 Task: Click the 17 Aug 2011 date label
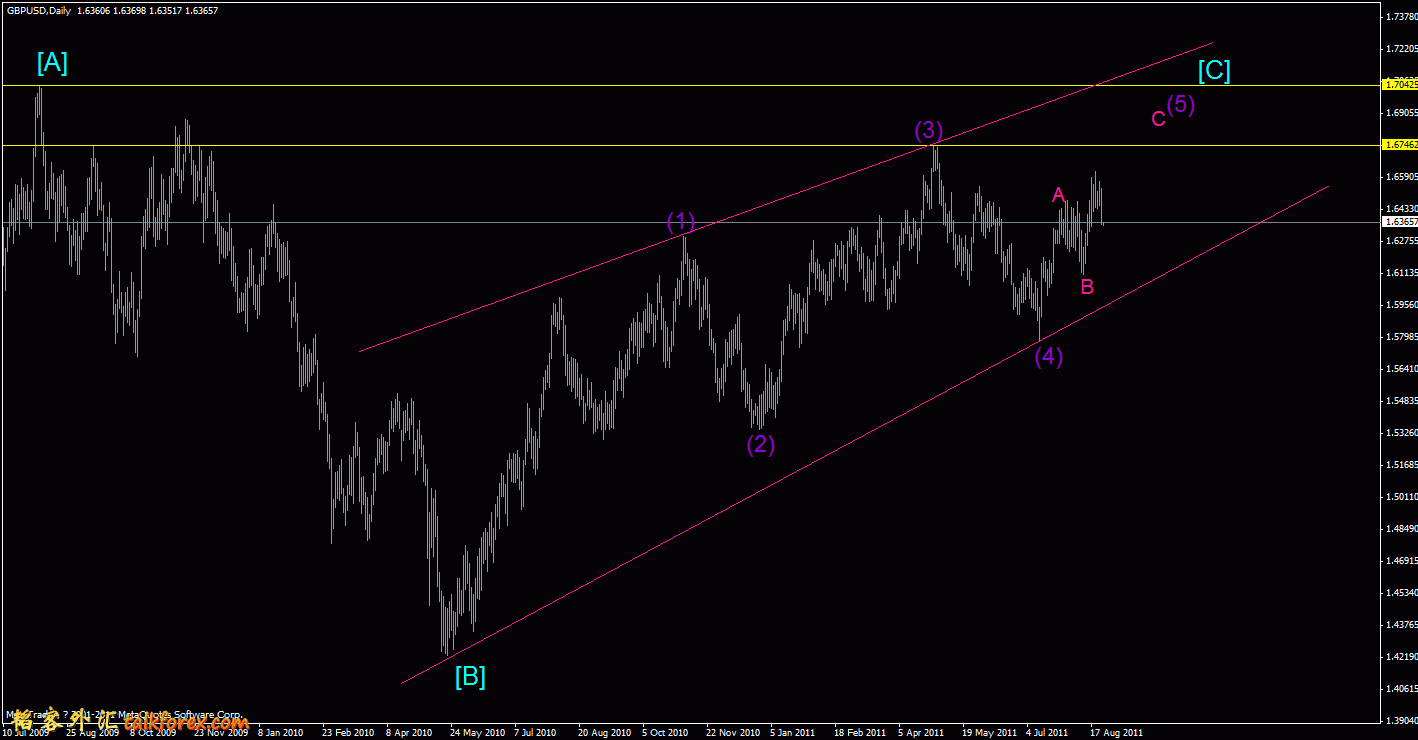coord(1116,732)
